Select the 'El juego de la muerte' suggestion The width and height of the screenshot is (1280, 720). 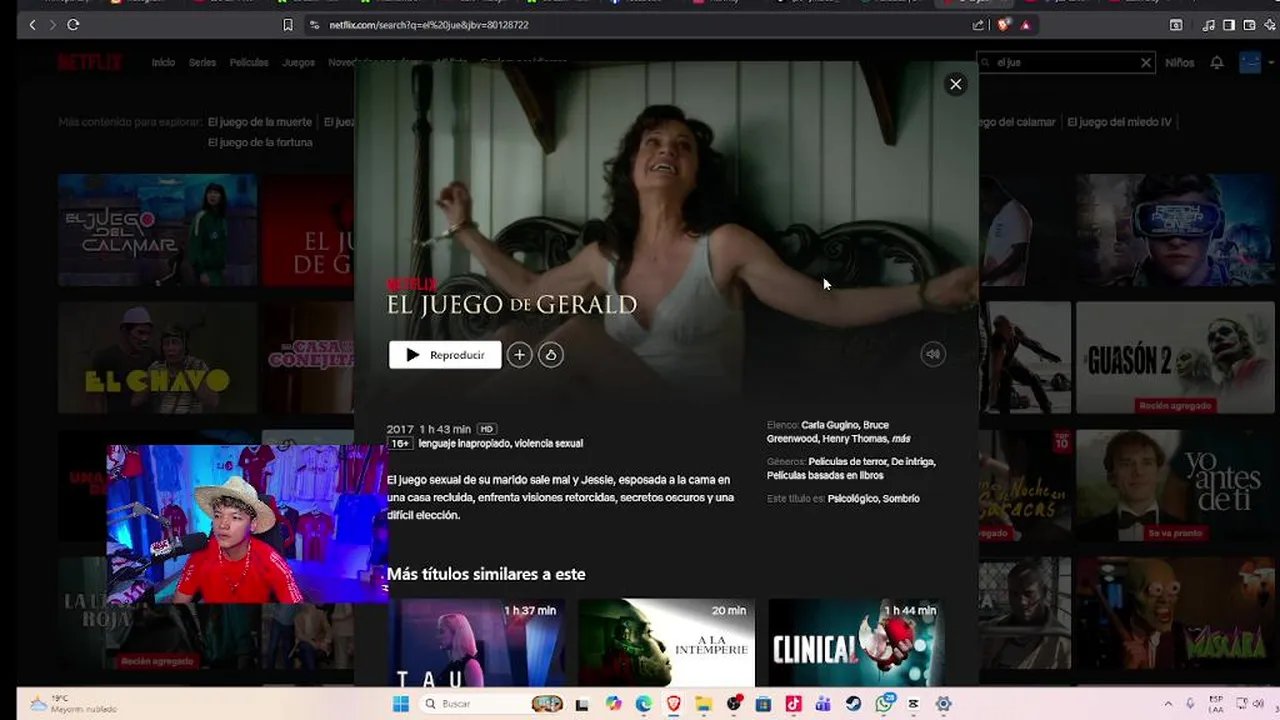(259, 122)
